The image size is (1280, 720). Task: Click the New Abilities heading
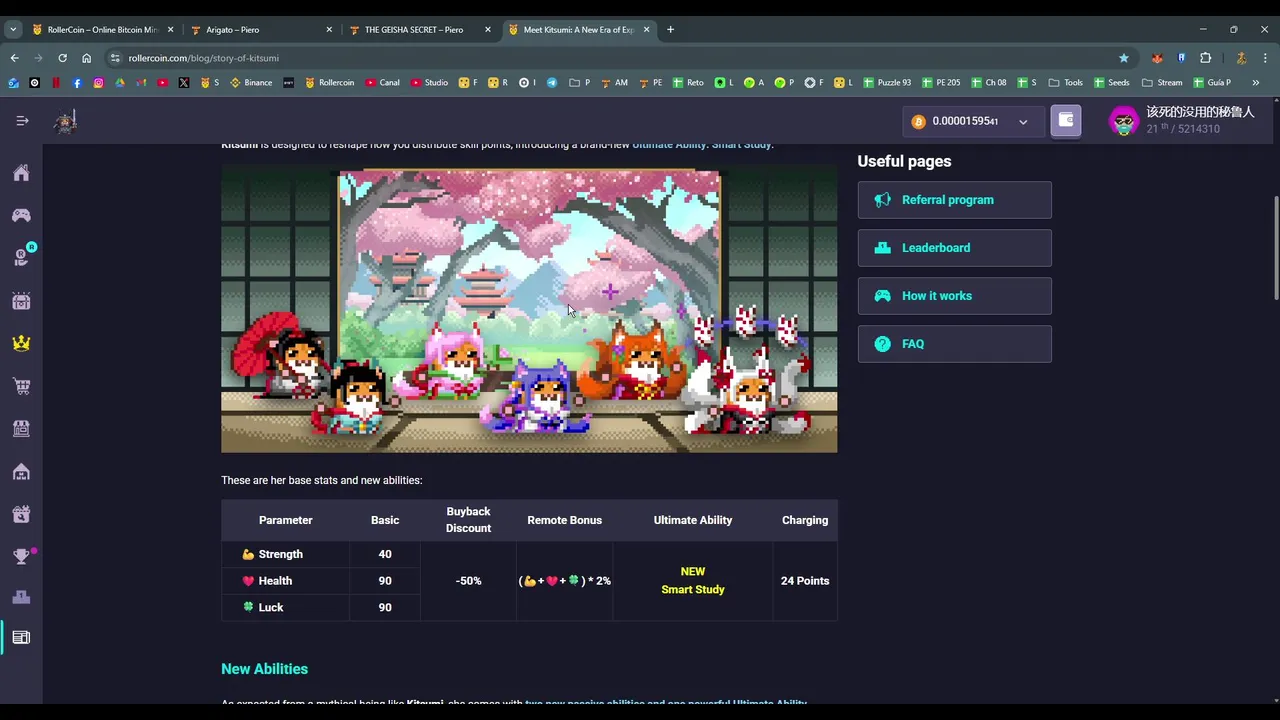coord(264,669)
